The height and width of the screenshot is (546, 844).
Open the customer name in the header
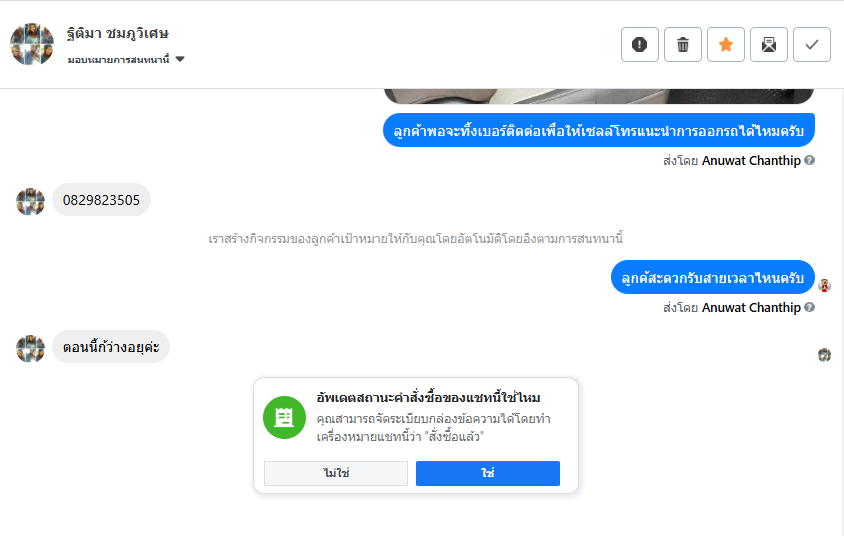[x=118, y=34]
